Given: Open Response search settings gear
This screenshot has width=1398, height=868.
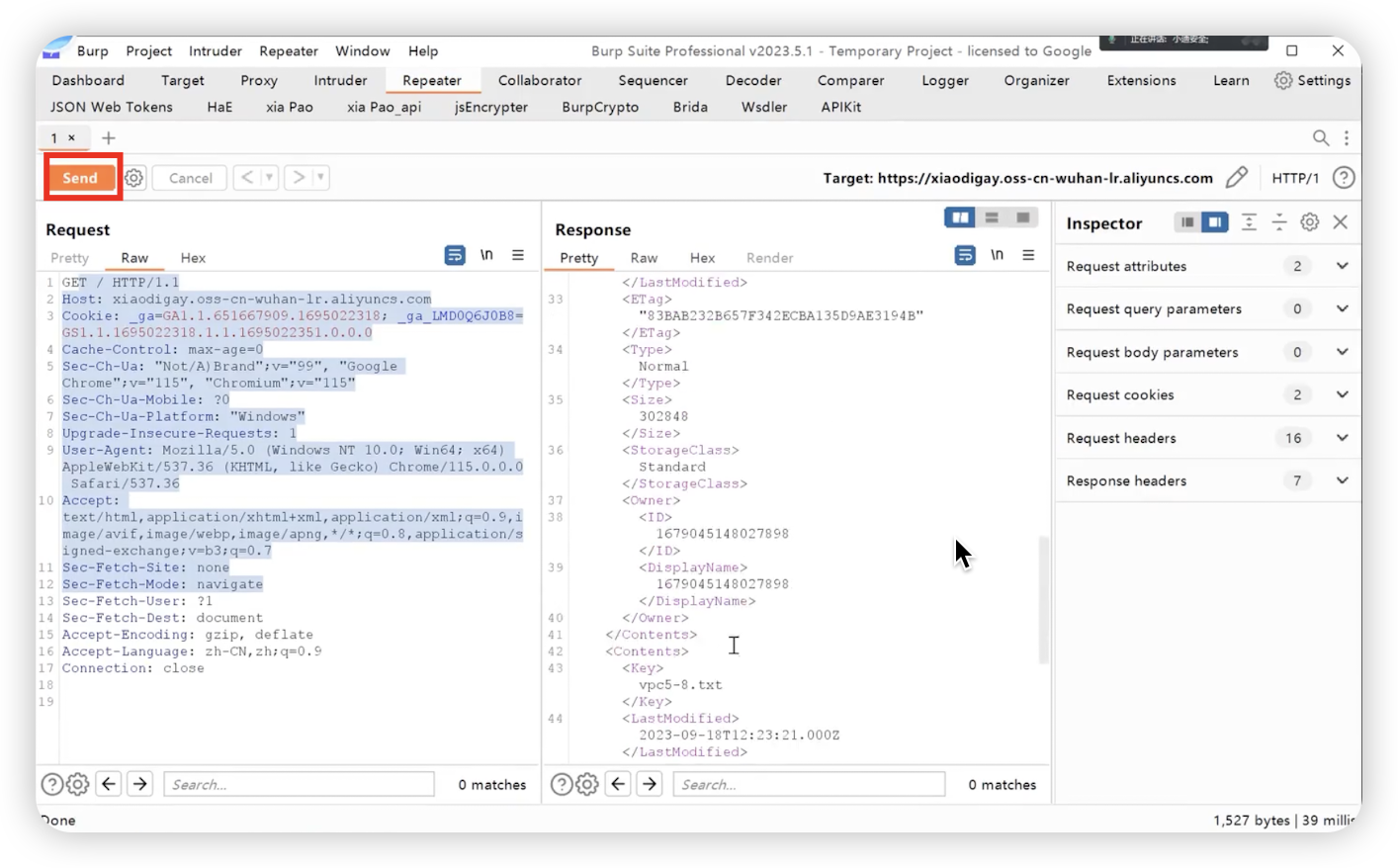Looking at the screenshot, I should point(587,784).
